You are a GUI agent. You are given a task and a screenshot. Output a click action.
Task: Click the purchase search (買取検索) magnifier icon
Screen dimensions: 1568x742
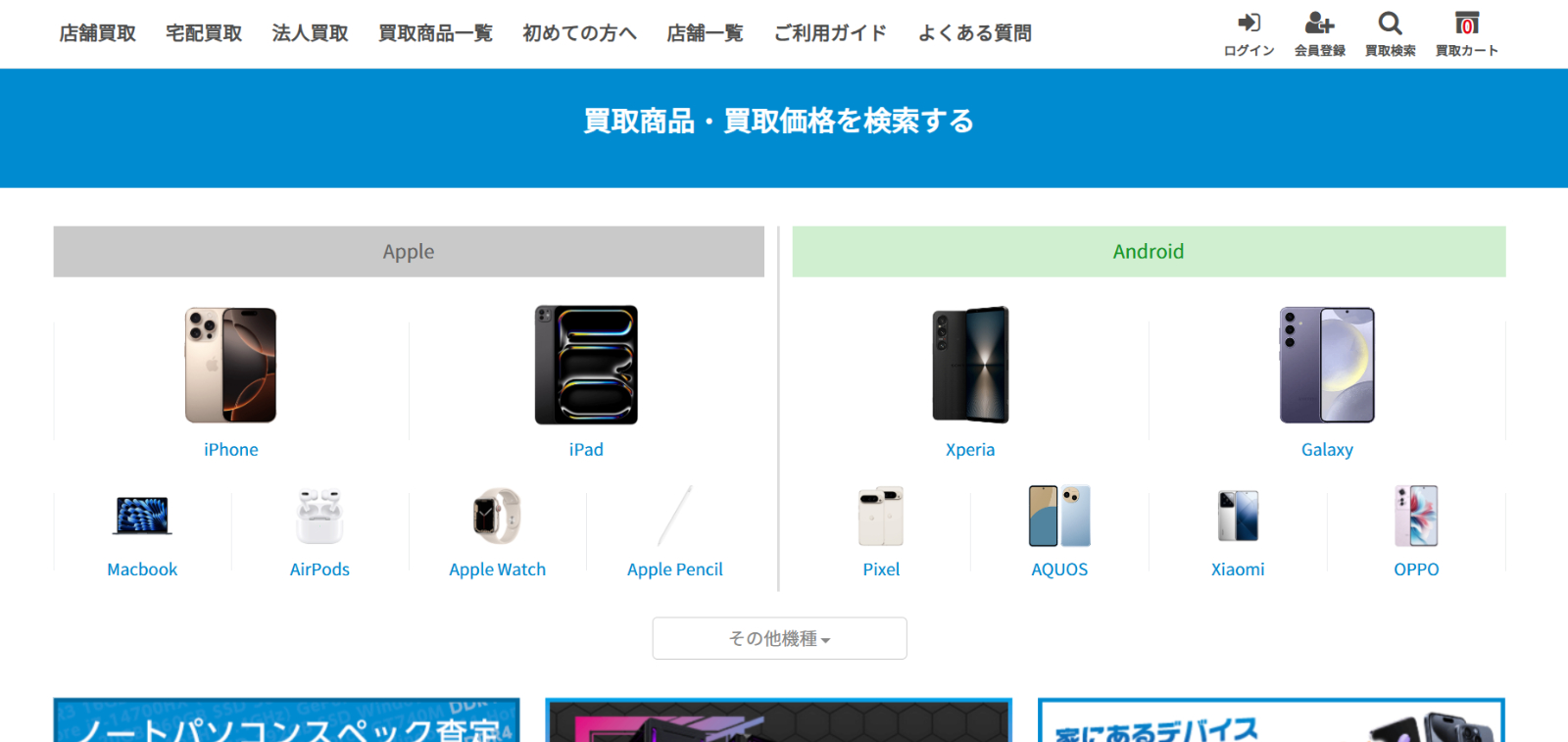click(x=1390, y=23)
